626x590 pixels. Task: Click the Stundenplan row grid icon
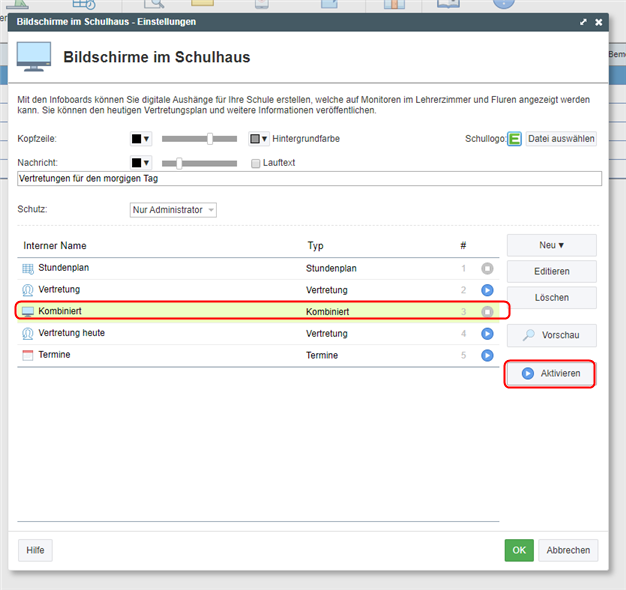[28, 269]
